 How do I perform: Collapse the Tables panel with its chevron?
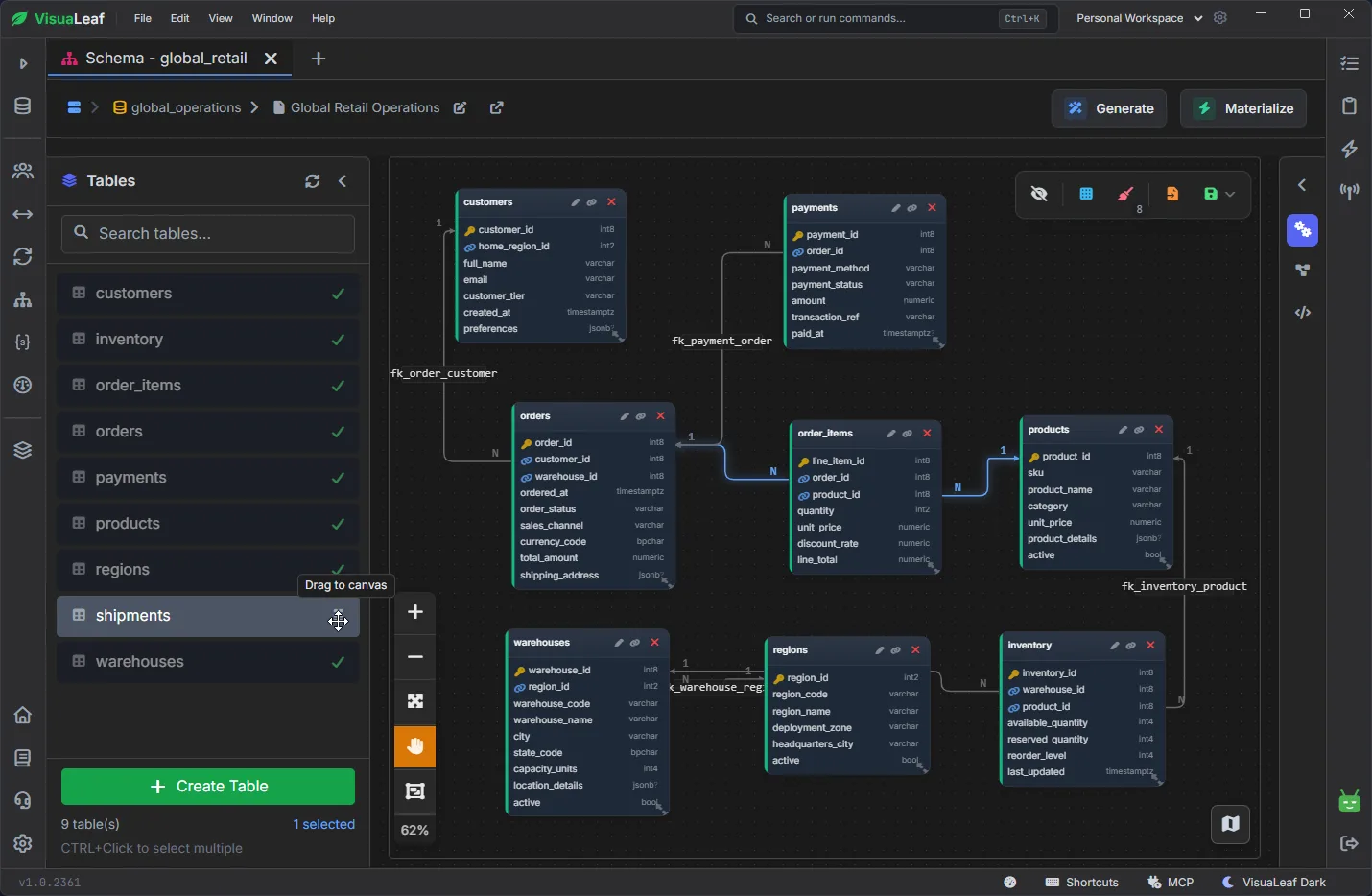click(x=343, y=181)
